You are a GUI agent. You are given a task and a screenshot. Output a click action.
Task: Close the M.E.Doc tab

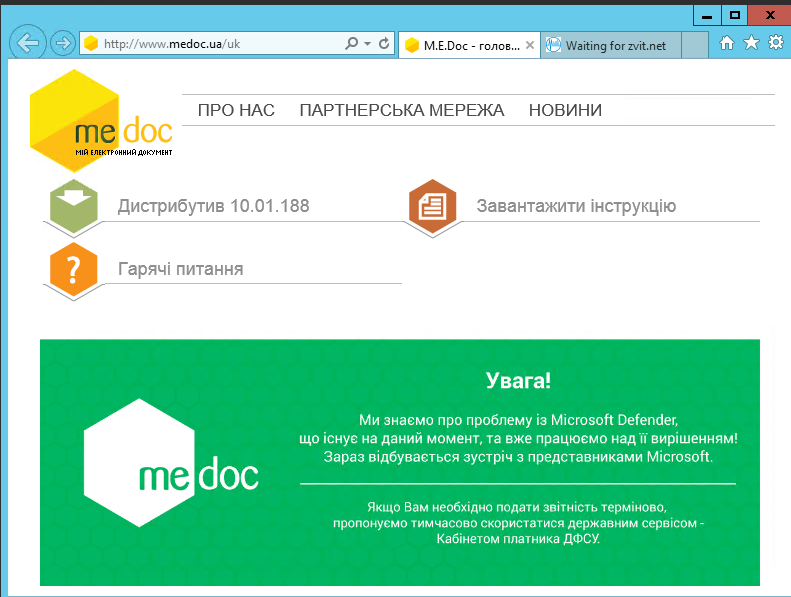pyautogui.click(x=530, y=45)
